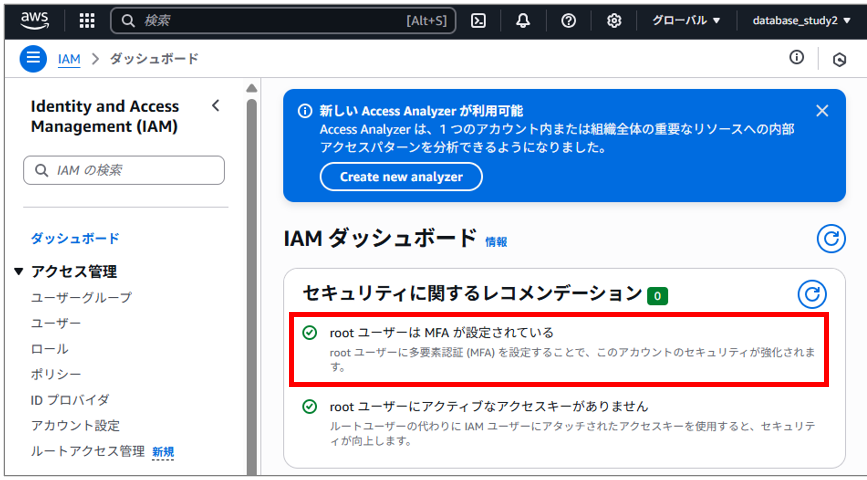Image resolution: width=867 pixels, height=480 pixels.
Task: Focus the top 検索 search field
Action: point(283,21)
